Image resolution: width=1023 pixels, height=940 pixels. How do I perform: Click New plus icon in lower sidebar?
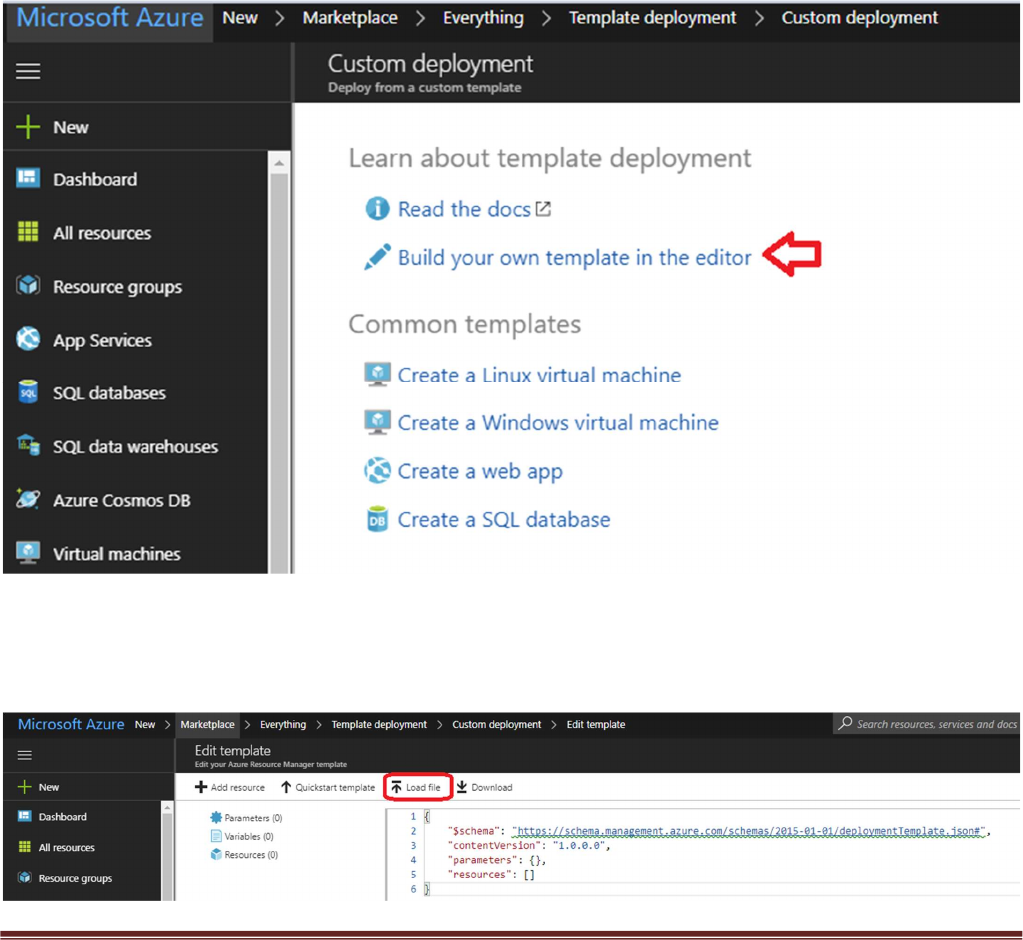coord(25,787)
